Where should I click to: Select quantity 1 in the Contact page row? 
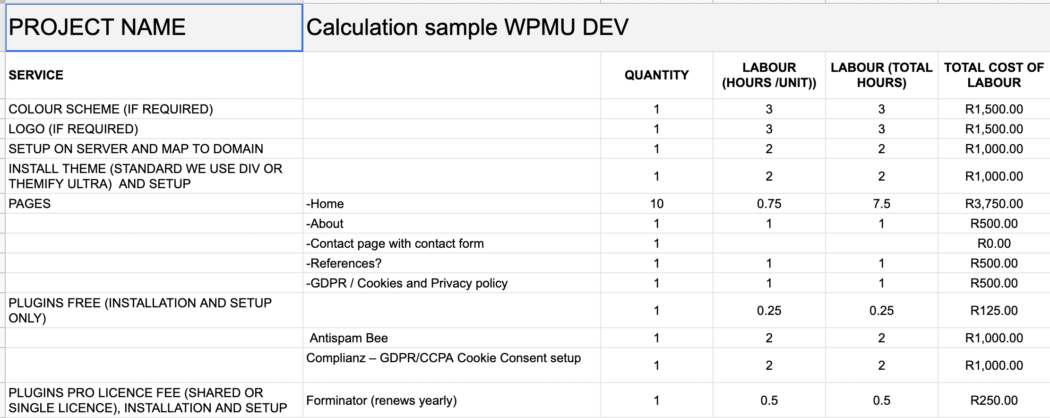pyautogui.click(x=656, y=243)
